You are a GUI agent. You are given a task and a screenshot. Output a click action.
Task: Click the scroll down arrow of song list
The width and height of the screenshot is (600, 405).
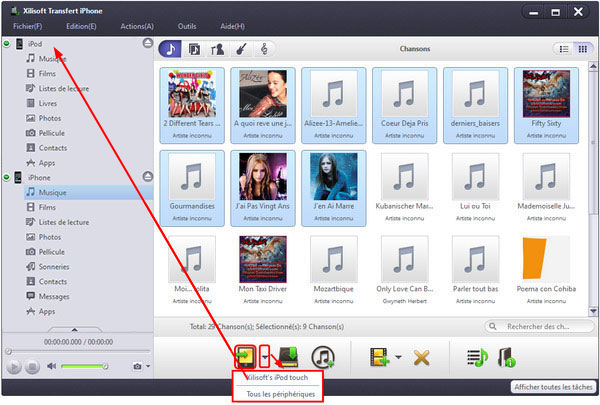[x=593, y=312]
